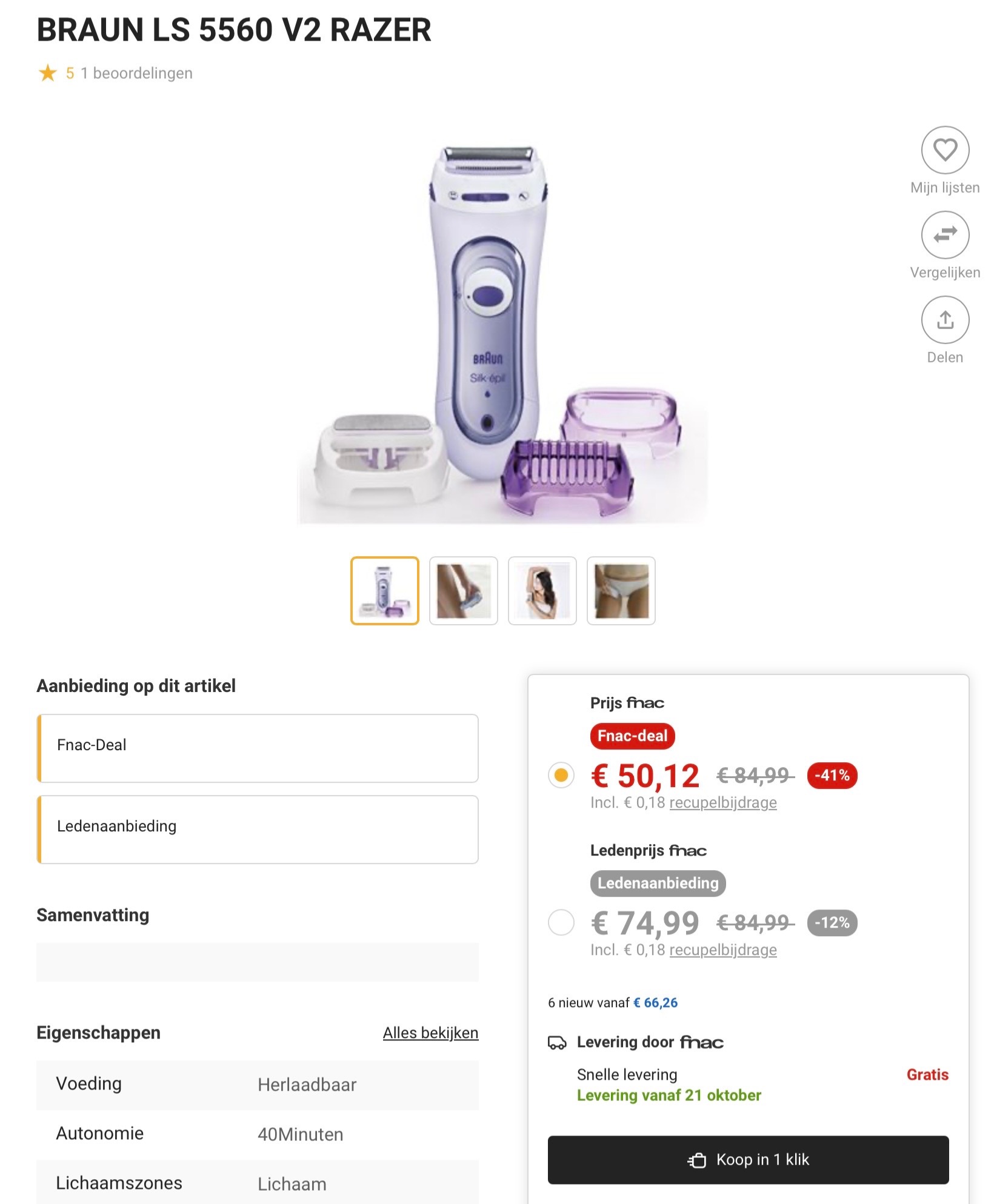View the 1 beoordelingen reviews
The width and height of the screenshot is (994, 1204).
(x=136, y=73)
